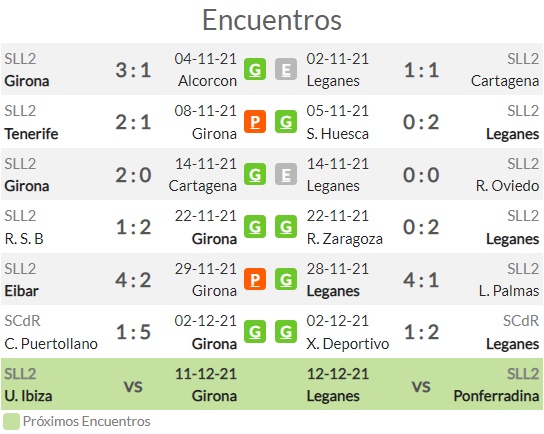
Task: Click green G badge for S. Huesca match
Action: click(x=286, y=121)
